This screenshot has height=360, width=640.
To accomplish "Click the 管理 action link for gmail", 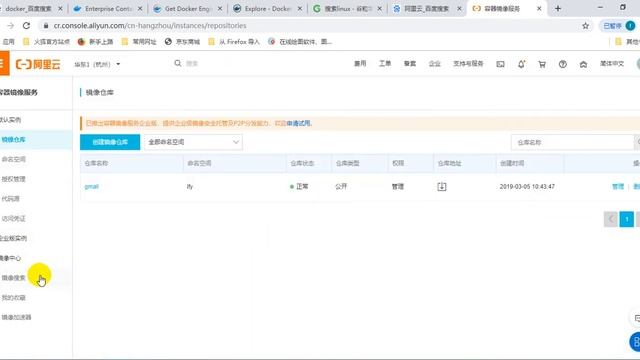I will pos(618,187).
